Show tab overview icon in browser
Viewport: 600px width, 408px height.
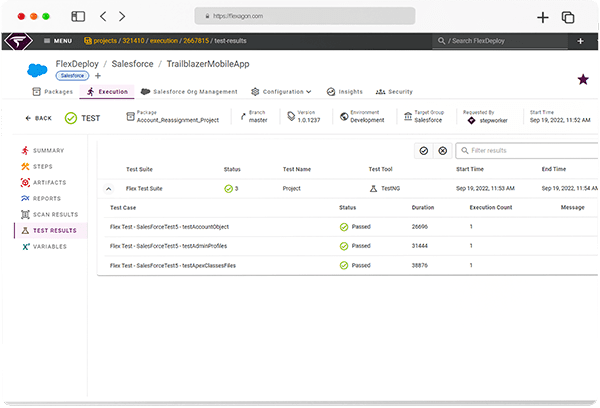568,17
